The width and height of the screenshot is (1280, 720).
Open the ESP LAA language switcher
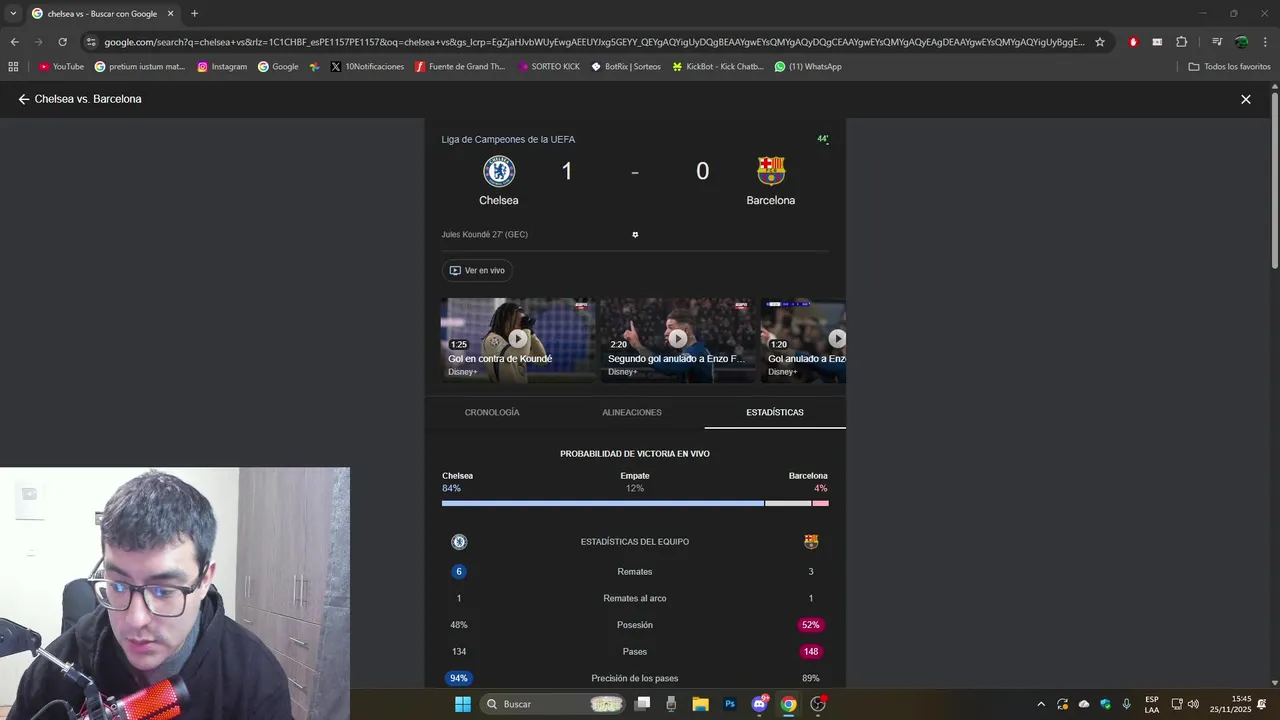pos(1152,704)
